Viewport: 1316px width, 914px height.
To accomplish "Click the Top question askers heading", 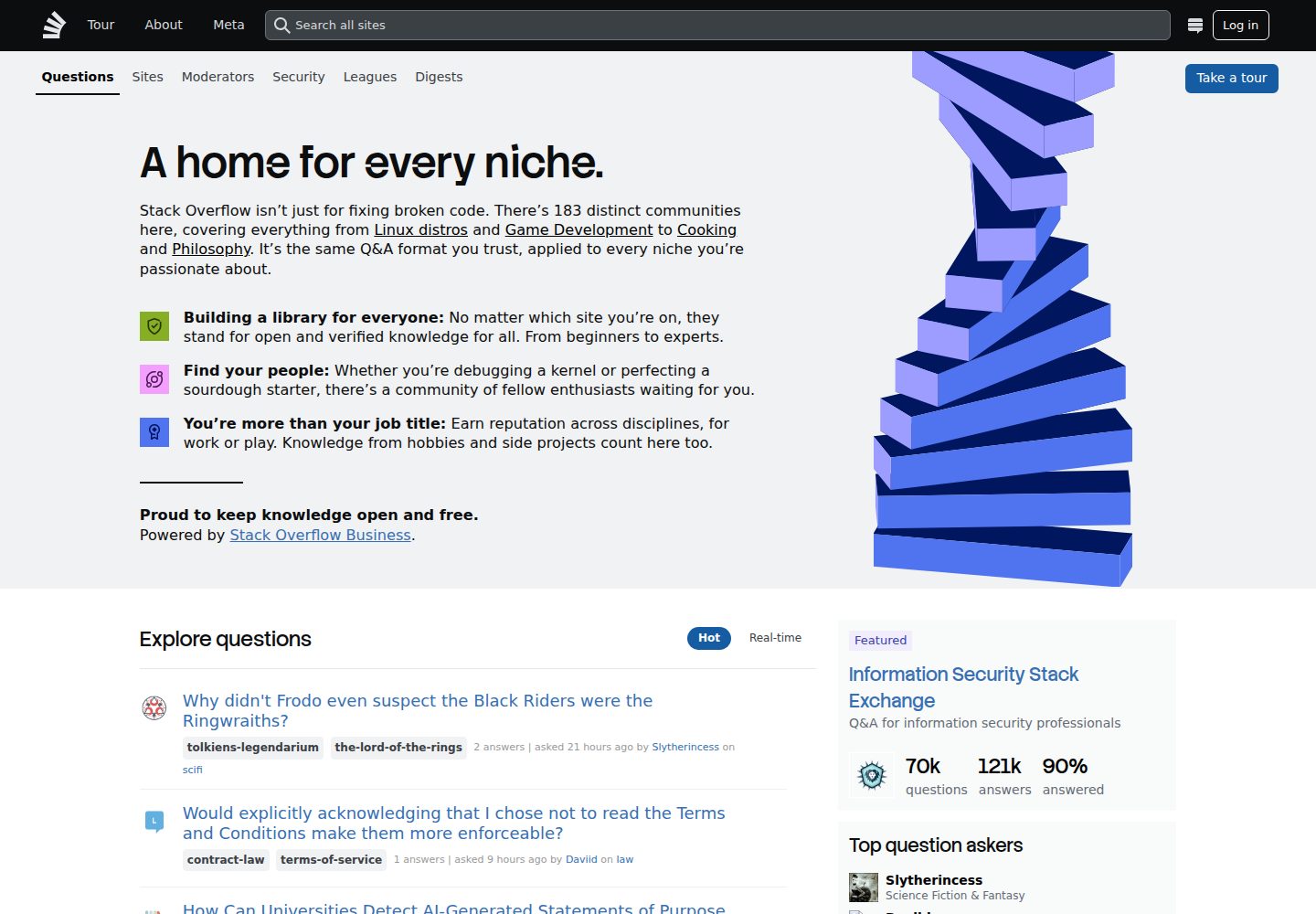I will pos(936,845).
